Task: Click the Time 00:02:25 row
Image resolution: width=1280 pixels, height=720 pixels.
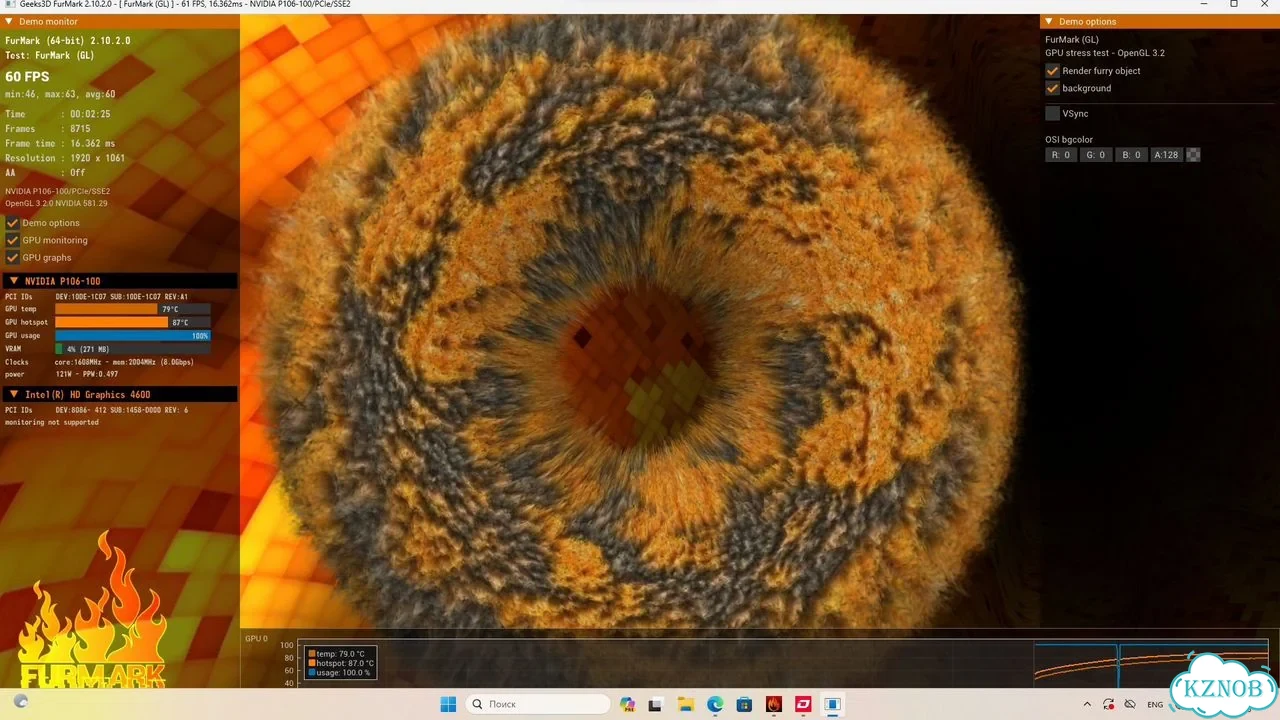Action: pos(58,114)
